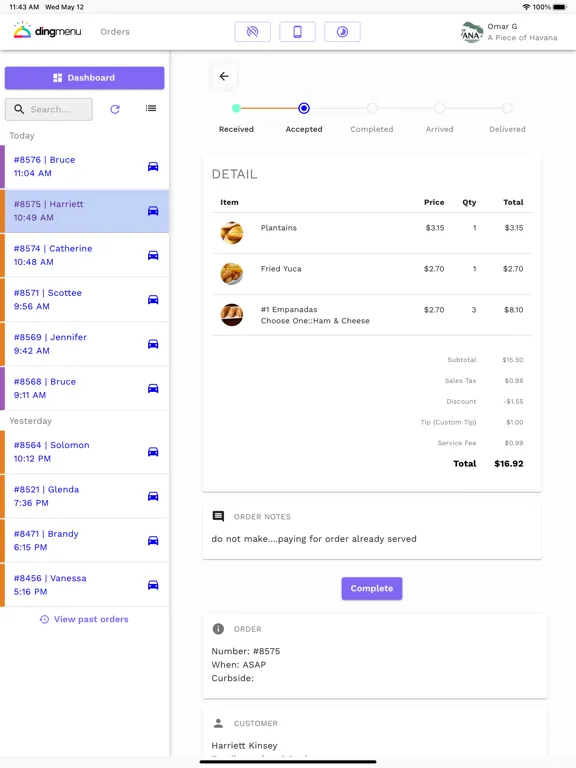Click the order notes message text
Screen dimensions: 576x768
(x=314, y=539)
